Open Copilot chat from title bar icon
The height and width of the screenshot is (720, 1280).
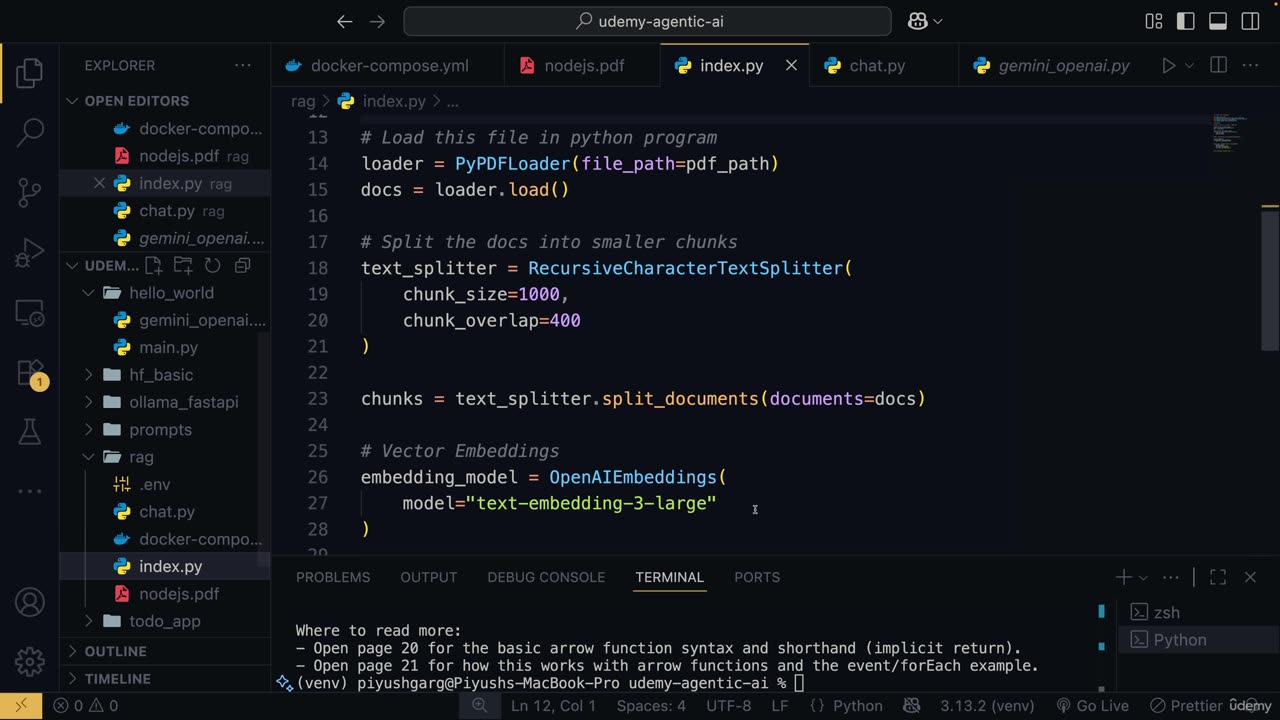click(x=917, y=21)
